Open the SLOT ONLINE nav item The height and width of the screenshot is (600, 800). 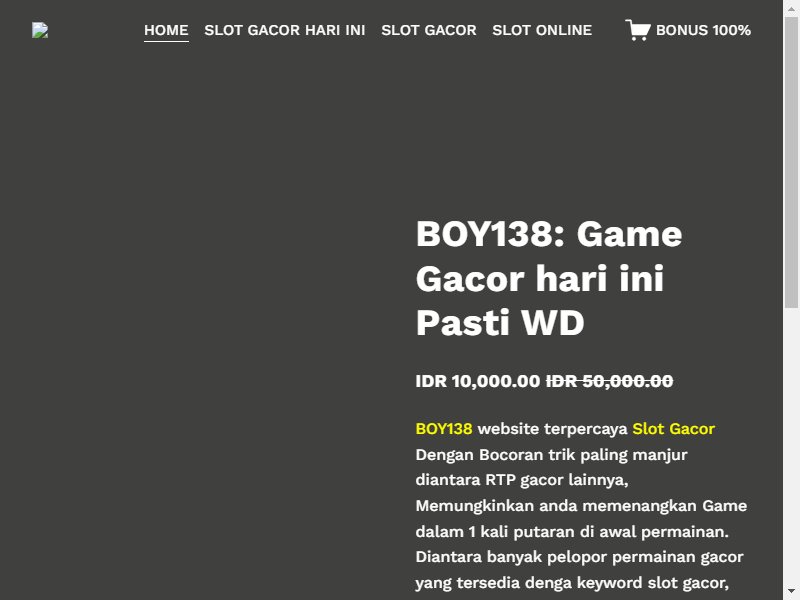542,30
